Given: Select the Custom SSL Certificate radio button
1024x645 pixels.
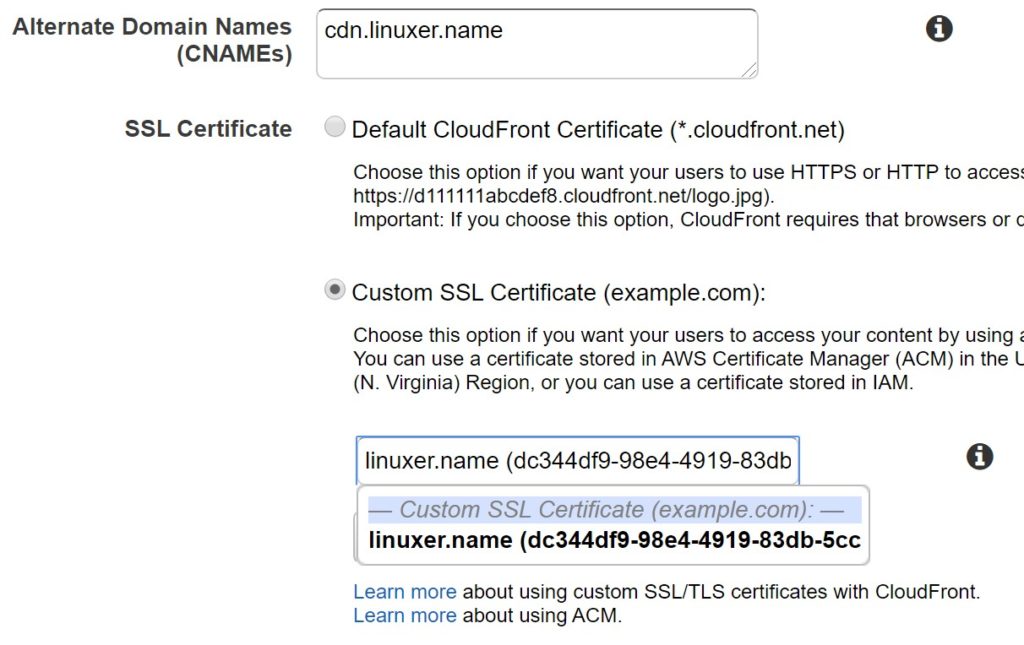Looking at the screenshot, I should (335, 290).
